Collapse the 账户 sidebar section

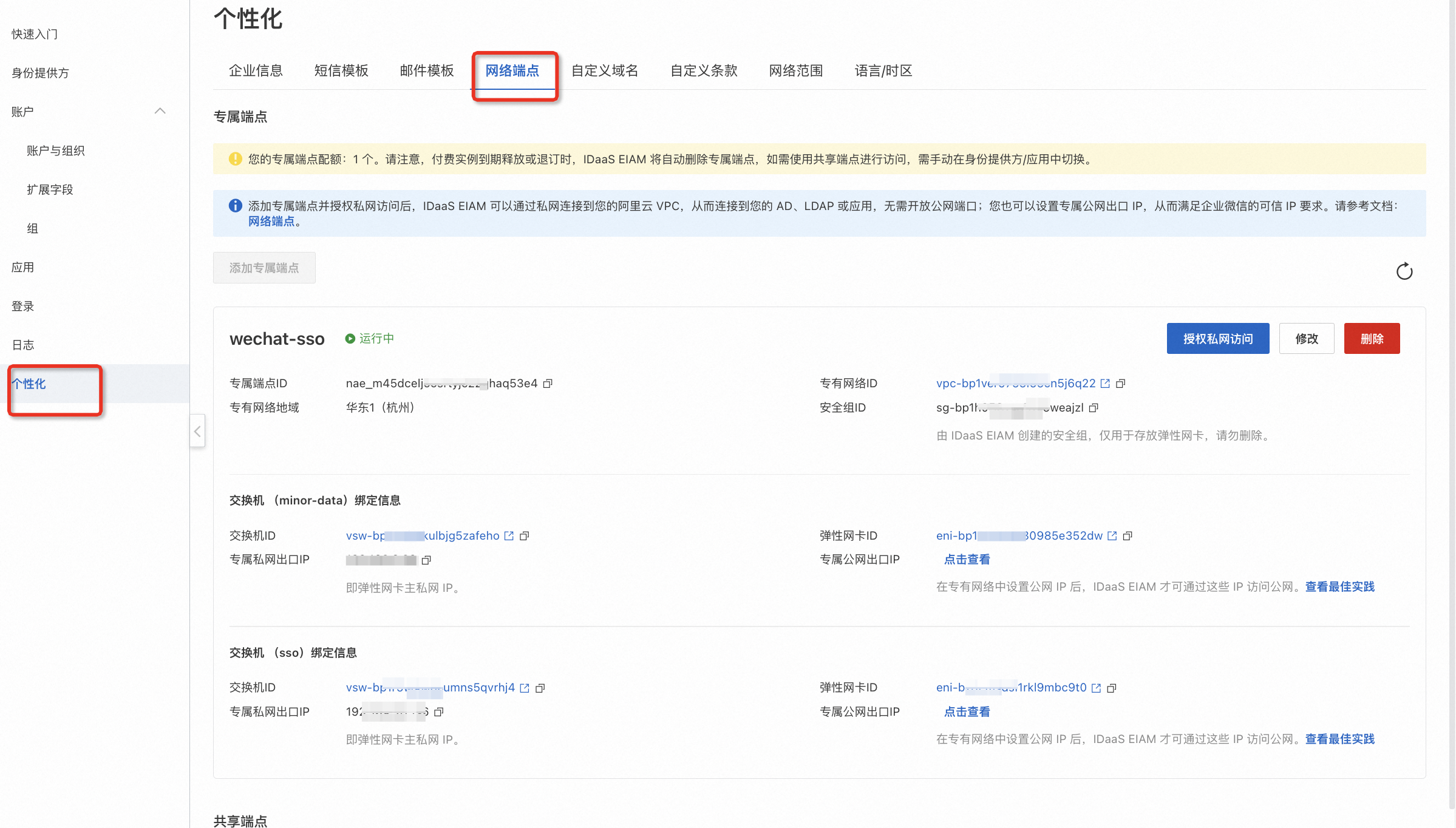pyautogui.click(x=160, y=111)
